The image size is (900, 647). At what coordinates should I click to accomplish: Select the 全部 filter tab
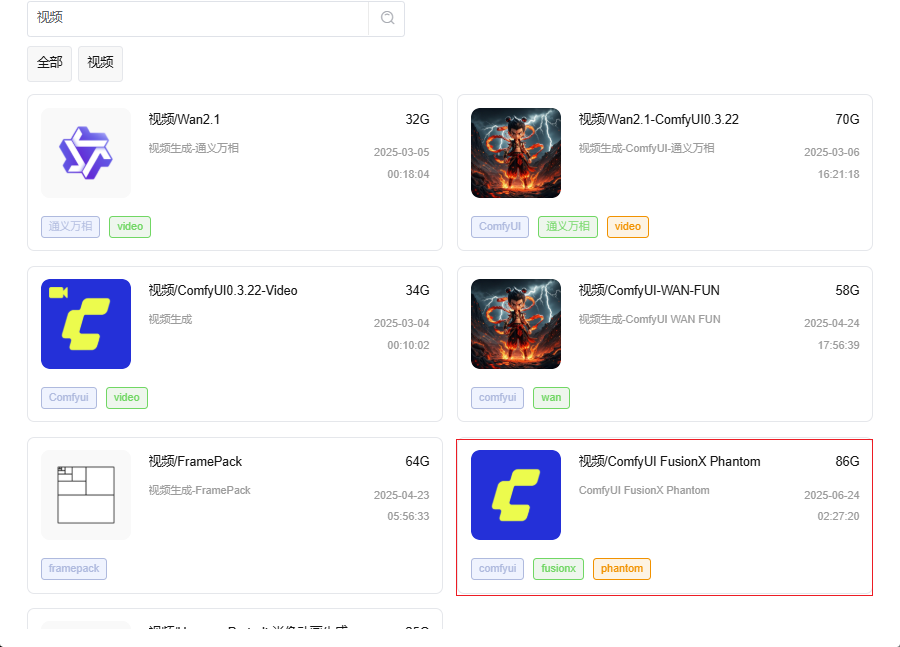[x=49, y=63]
